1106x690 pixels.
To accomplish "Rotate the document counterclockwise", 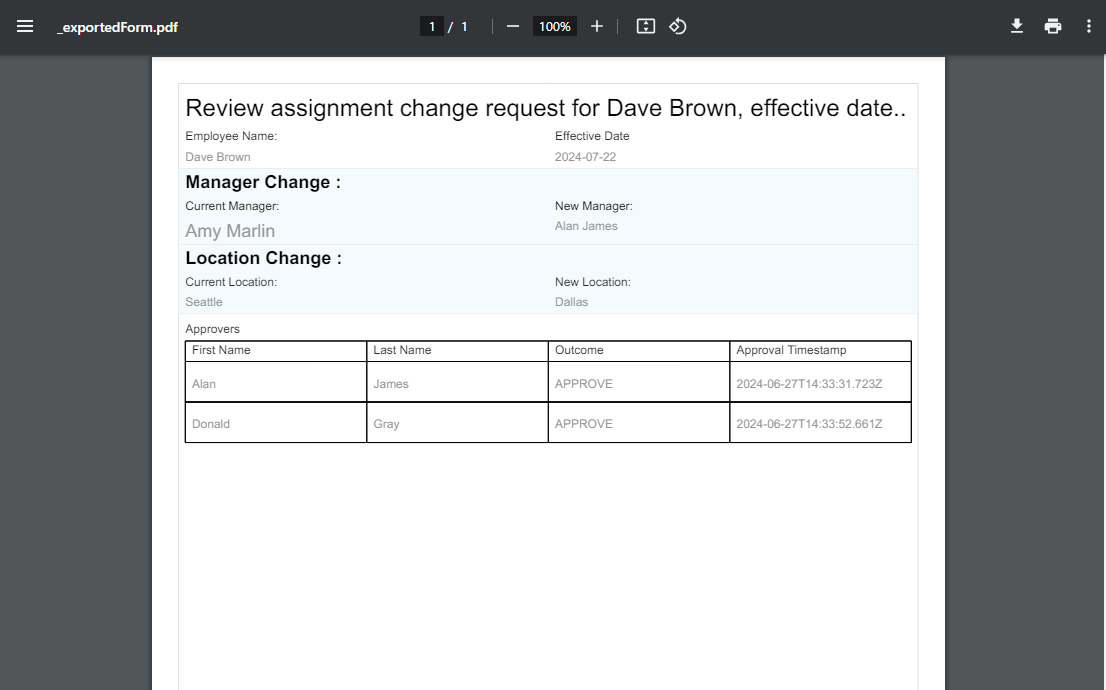I will (678, 27).
